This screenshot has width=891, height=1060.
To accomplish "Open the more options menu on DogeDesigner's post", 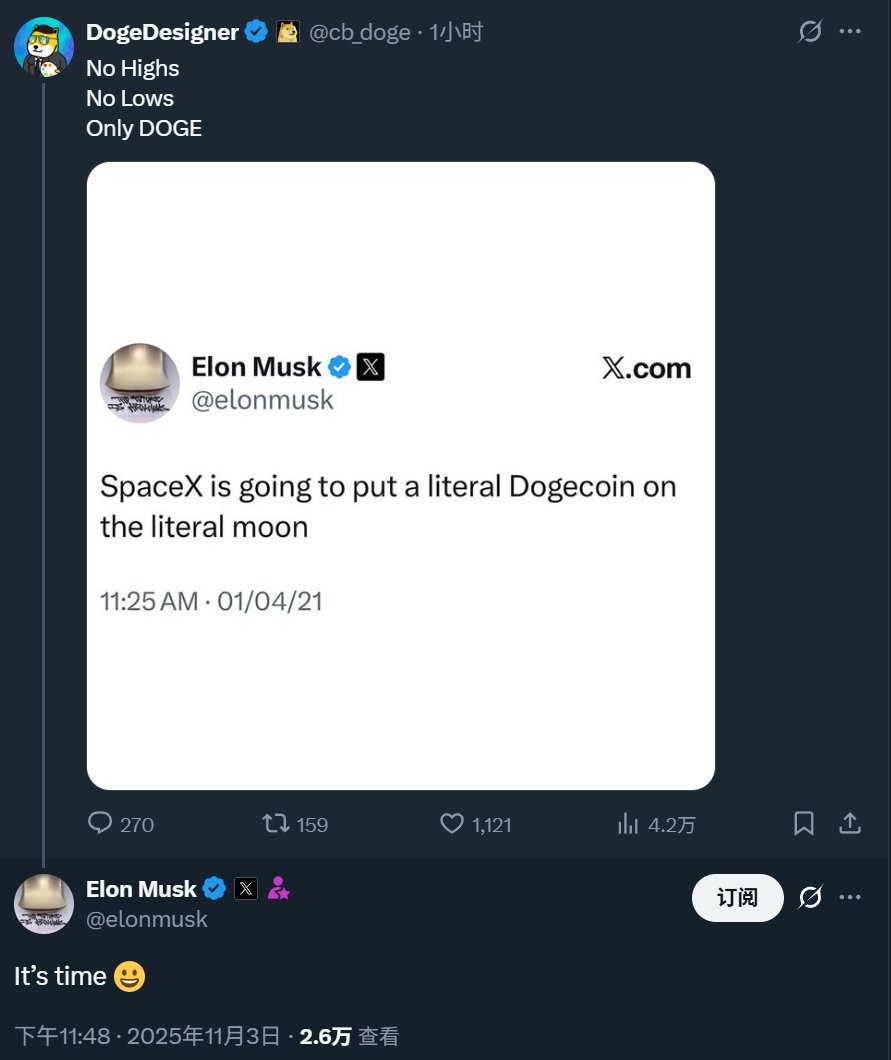I will coord(850,32).
